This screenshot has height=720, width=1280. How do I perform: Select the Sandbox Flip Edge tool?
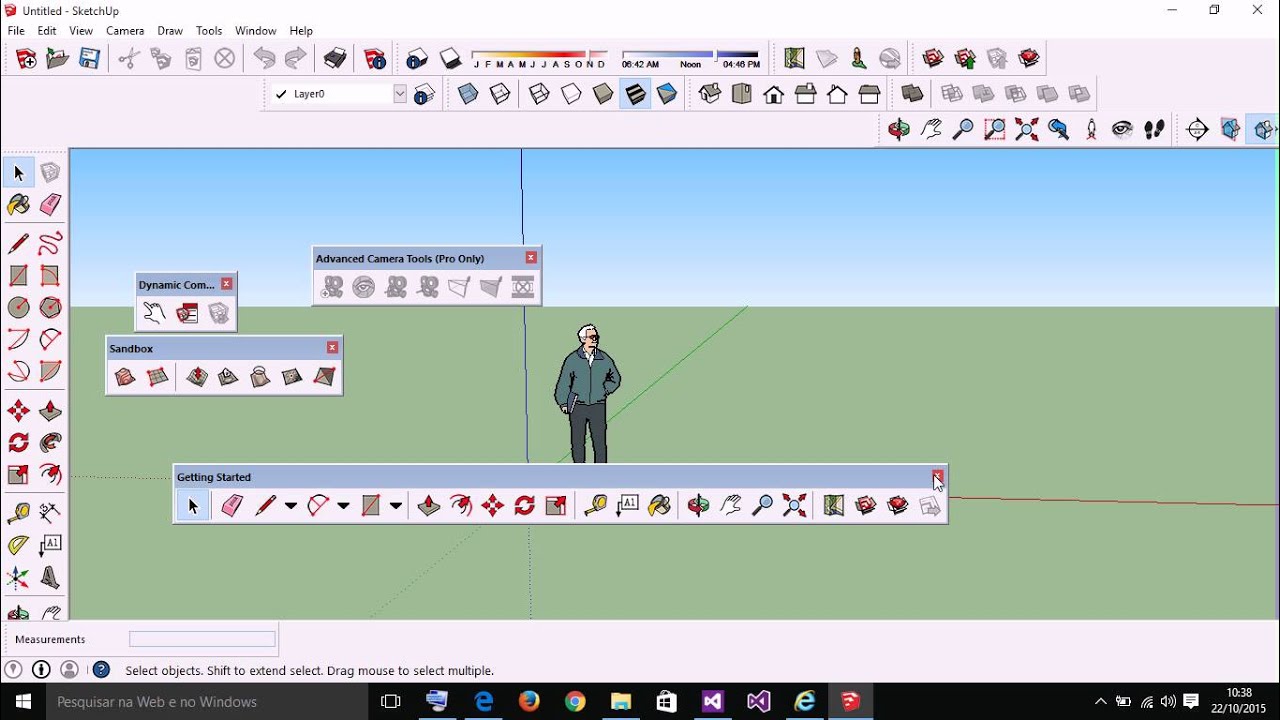click(324, 377)
